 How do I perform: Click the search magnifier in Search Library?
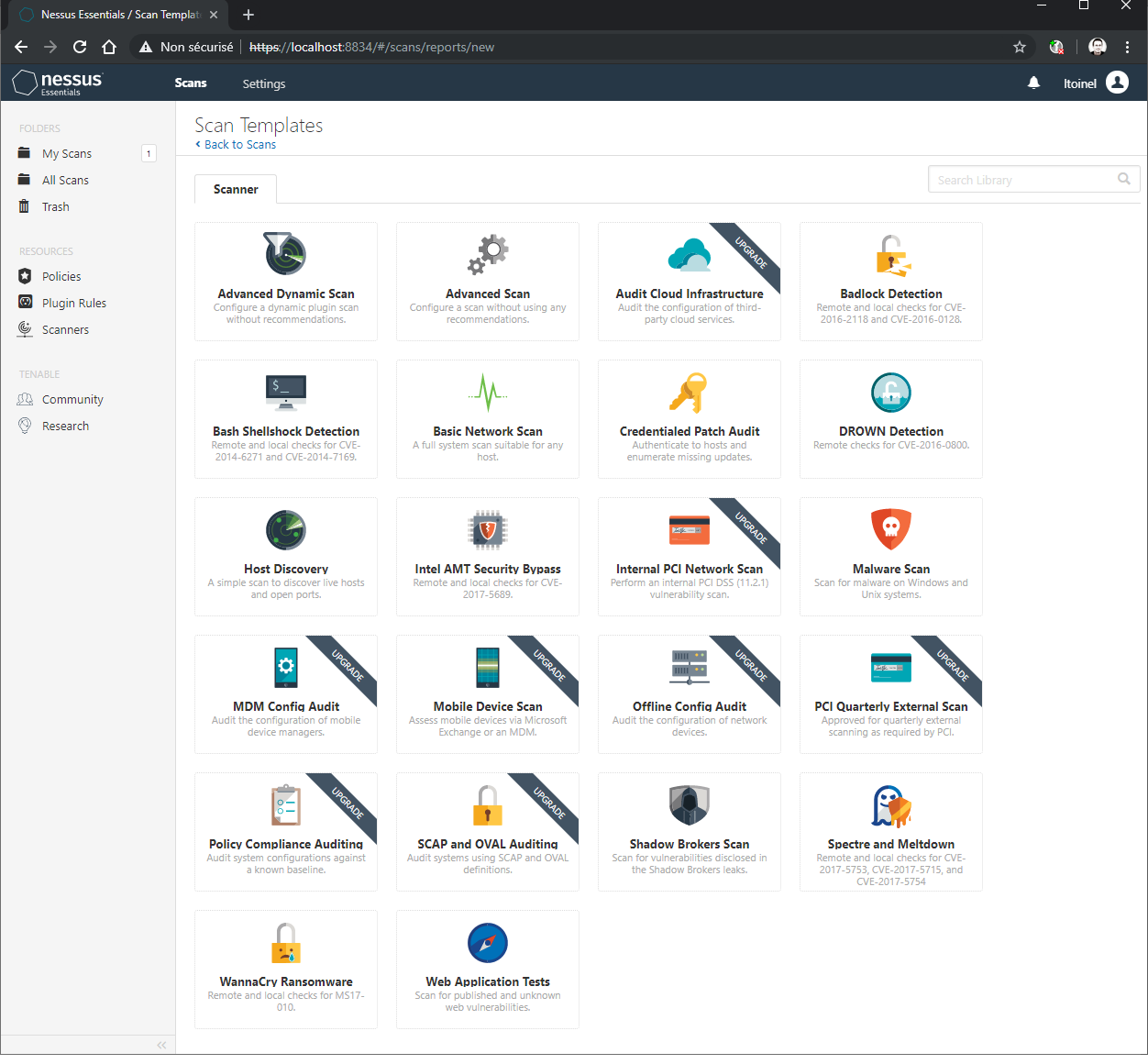[x=1123, y=179]
